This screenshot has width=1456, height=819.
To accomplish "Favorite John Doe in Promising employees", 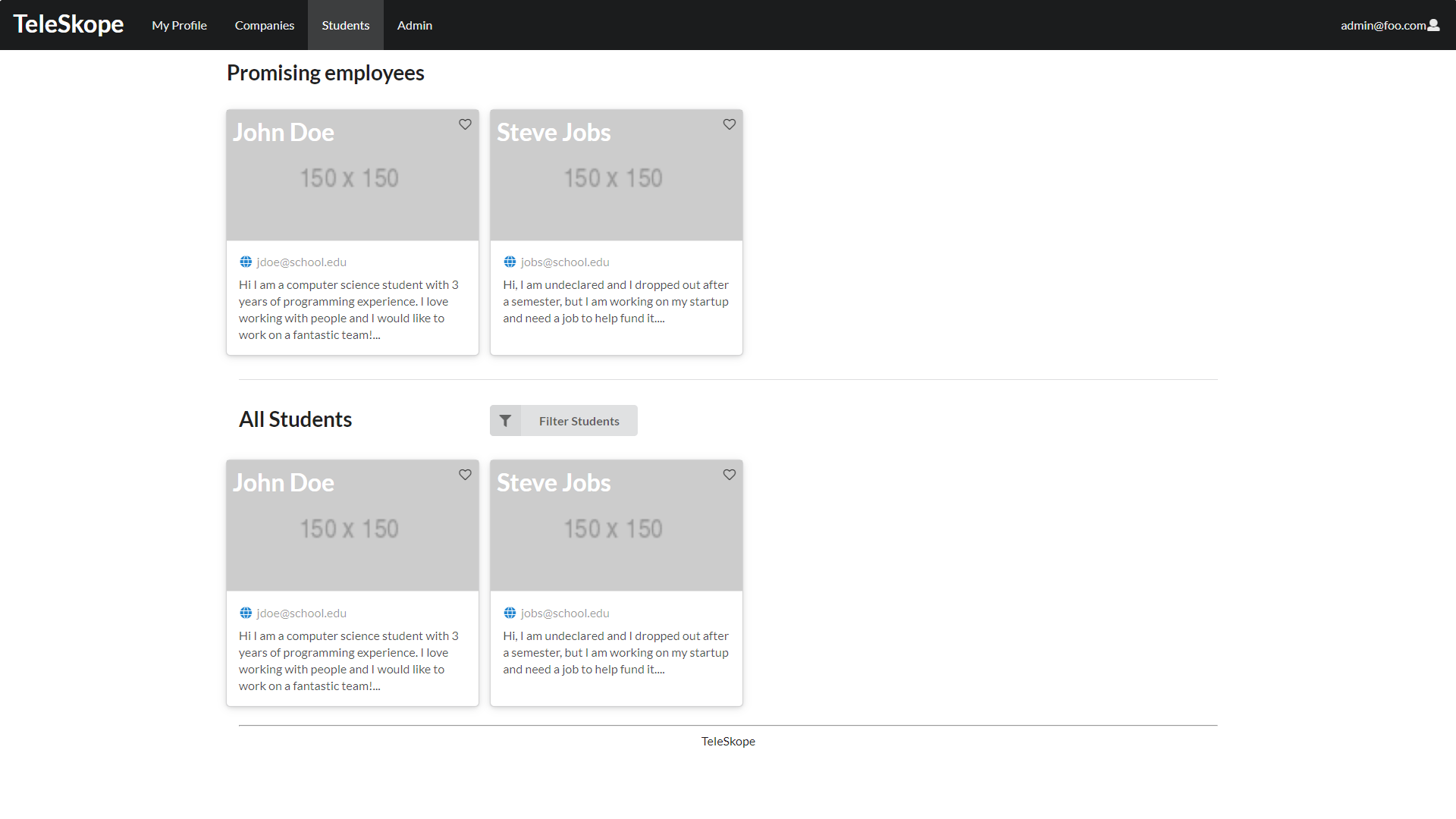I will pos(465,124).
